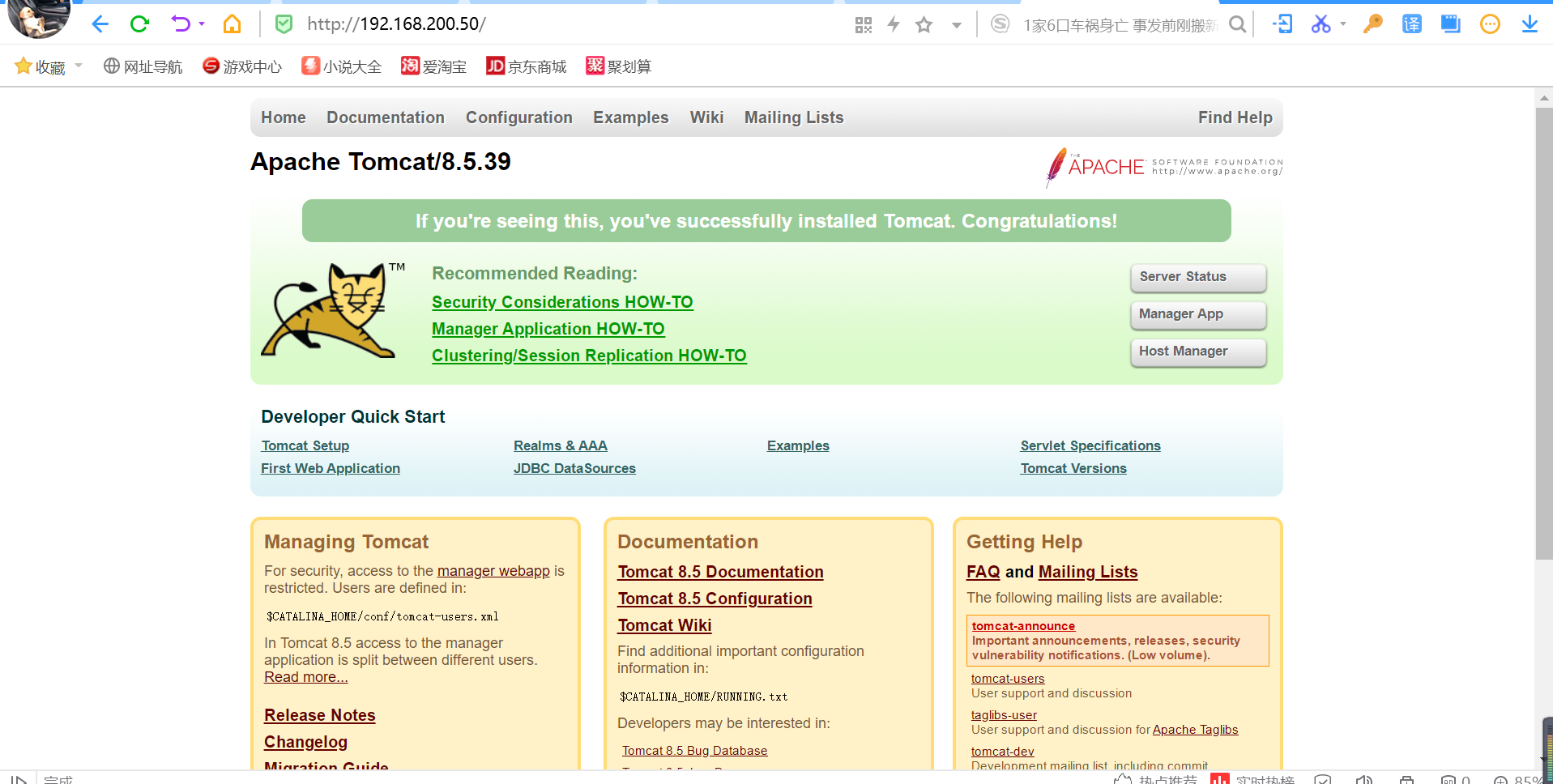Select Mailing Lists in Tomcat navigation bar
The image size is (1553, 784).
tap(794, 117)
